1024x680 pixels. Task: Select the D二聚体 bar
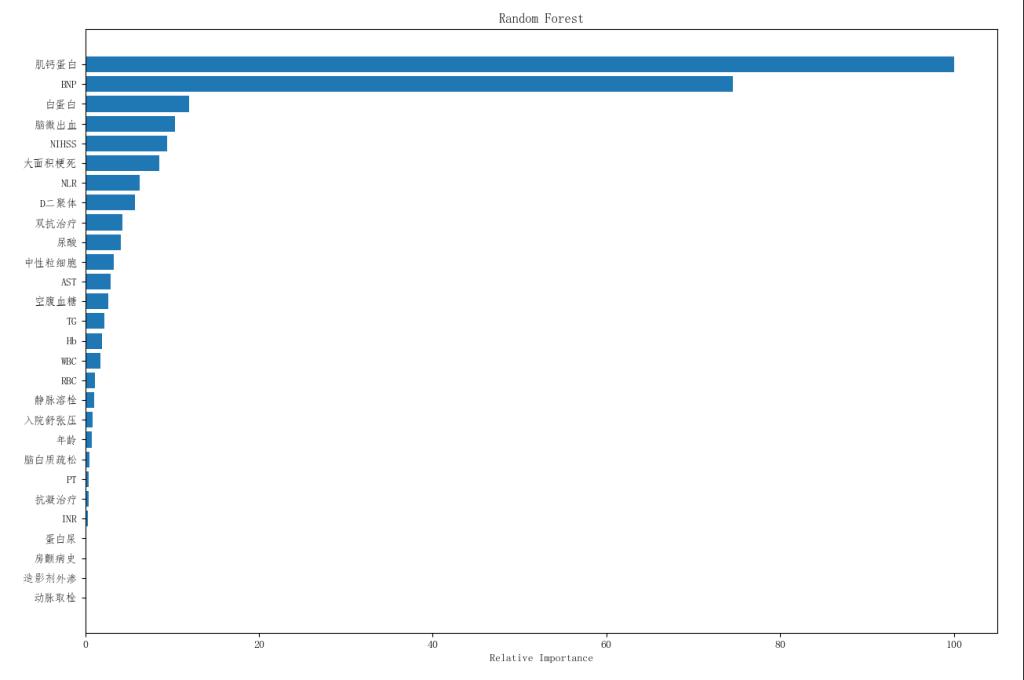click(x=110, y=203)
